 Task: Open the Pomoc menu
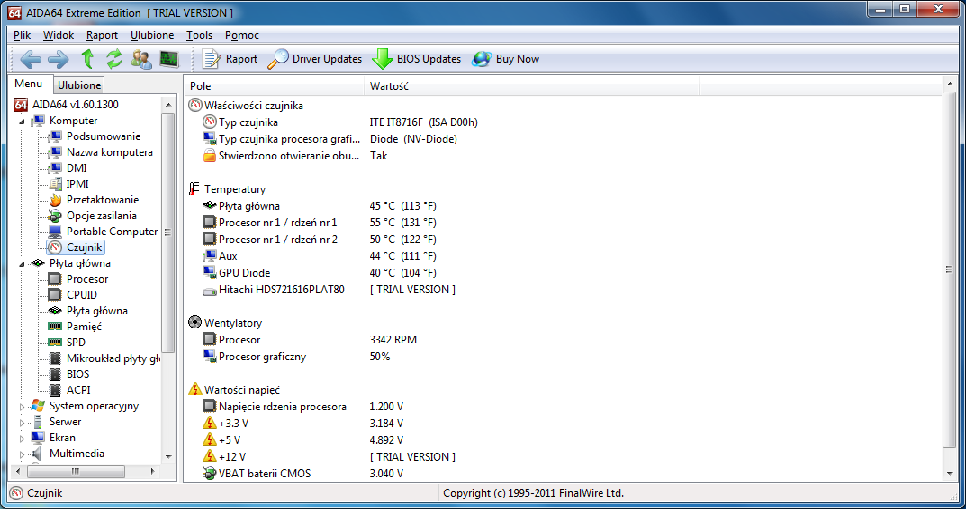pyautogui.click(x=241, y=35)
